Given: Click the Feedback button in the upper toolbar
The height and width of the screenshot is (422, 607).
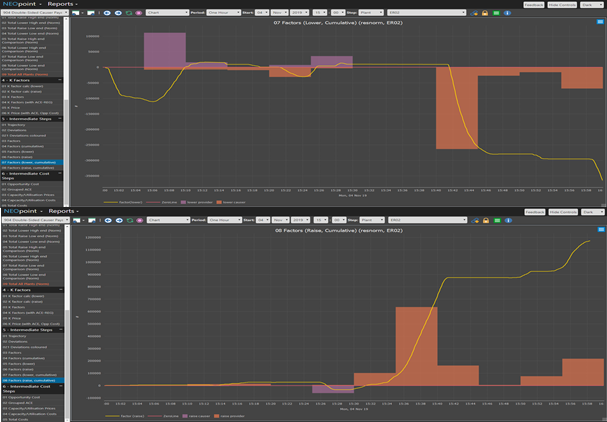Looking at the screenshot, I should point(534,4).
